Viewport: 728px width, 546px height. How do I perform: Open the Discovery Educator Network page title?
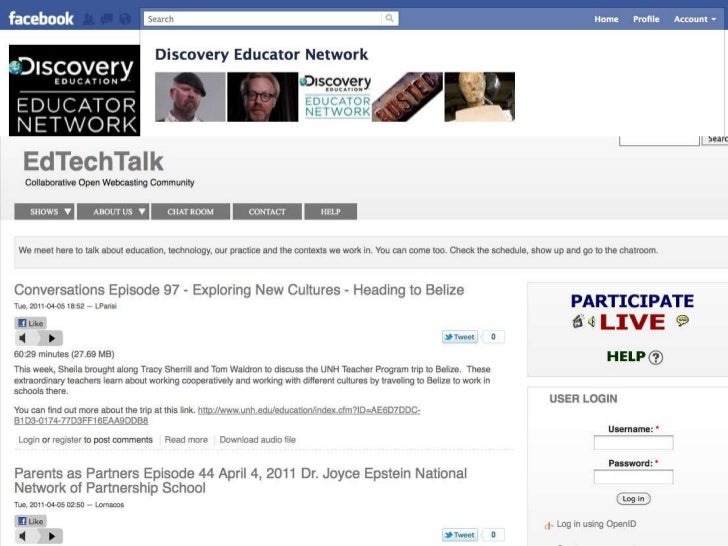(261, 54)
